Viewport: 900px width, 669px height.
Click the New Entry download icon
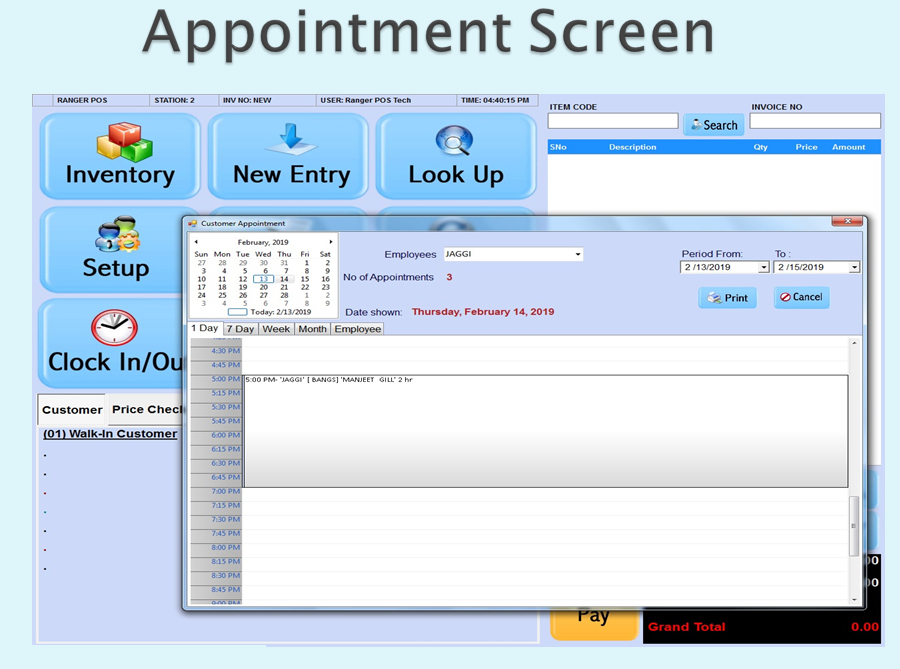tap(291, 140)
